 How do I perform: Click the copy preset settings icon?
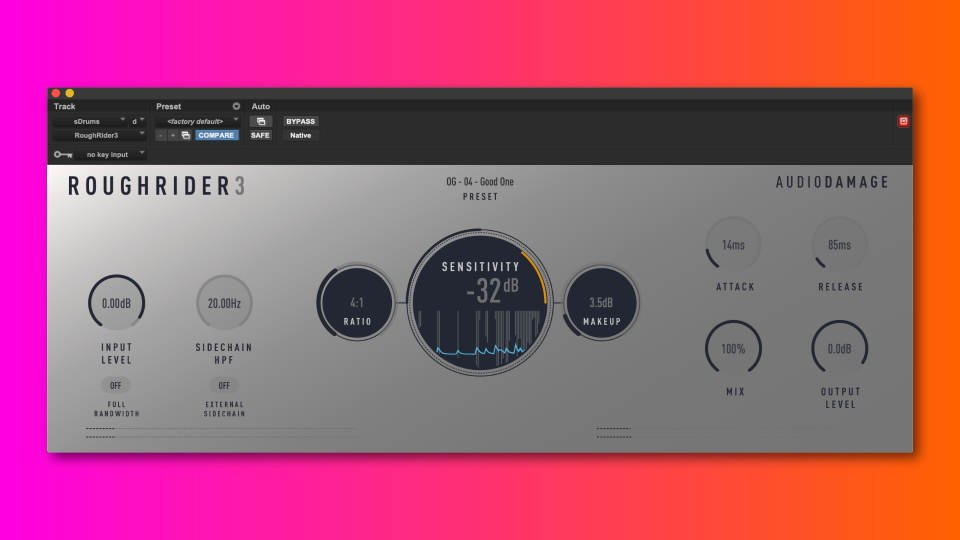tap(186, 135)
